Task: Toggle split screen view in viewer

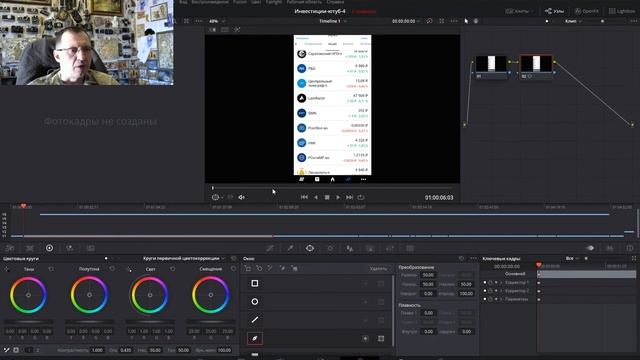Action: point(225,29)
